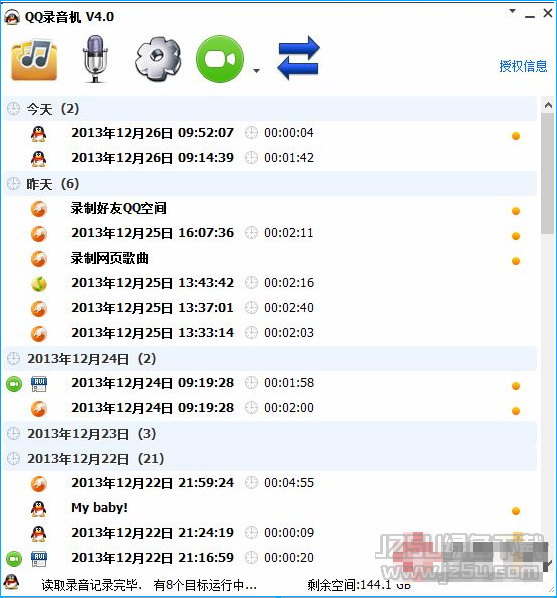
Task: Open dropdown arrow beside green video button
Action: point(256,71)
